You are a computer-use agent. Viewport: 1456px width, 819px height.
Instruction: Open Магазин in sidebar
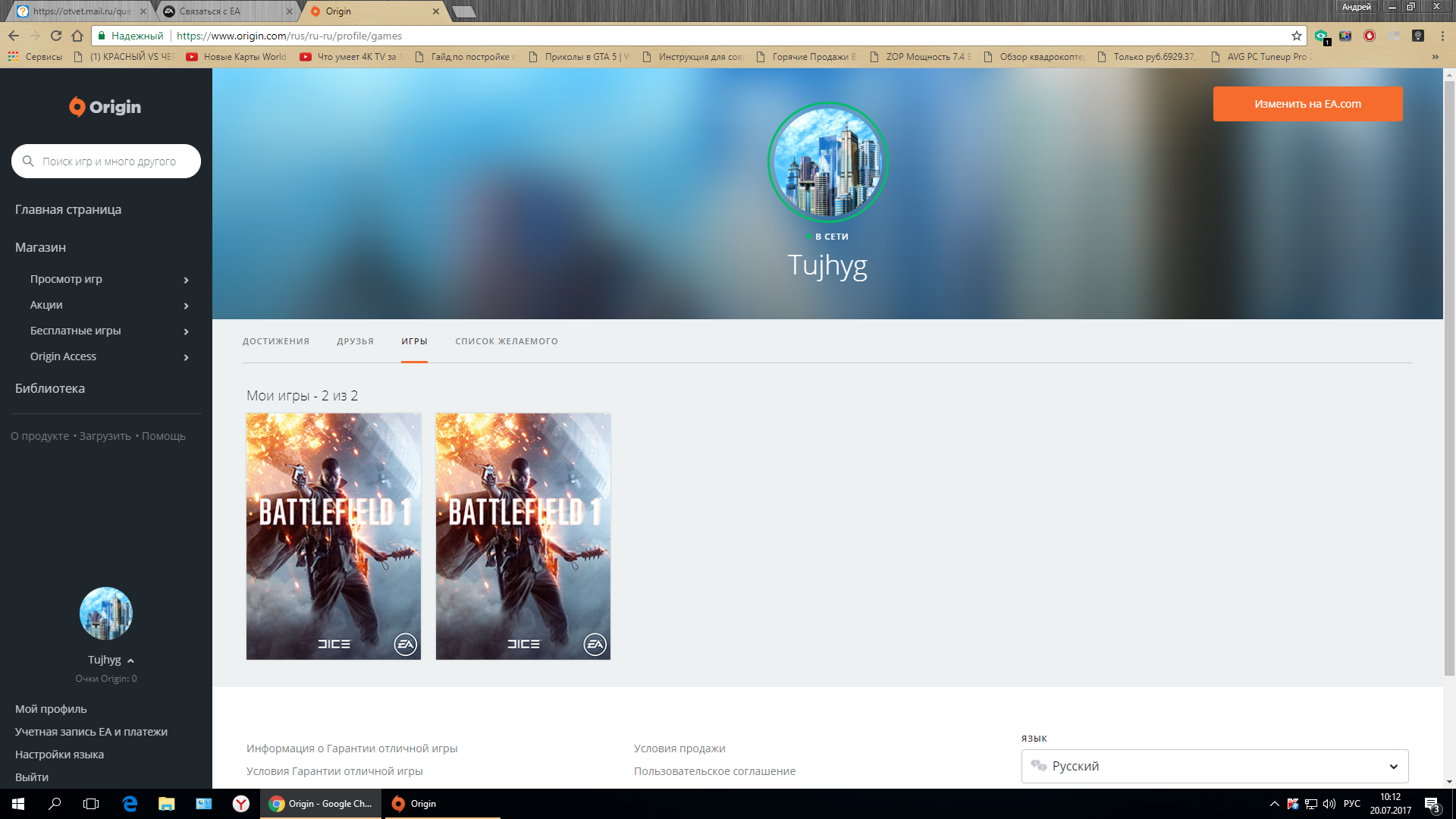(x=40, y=247)
